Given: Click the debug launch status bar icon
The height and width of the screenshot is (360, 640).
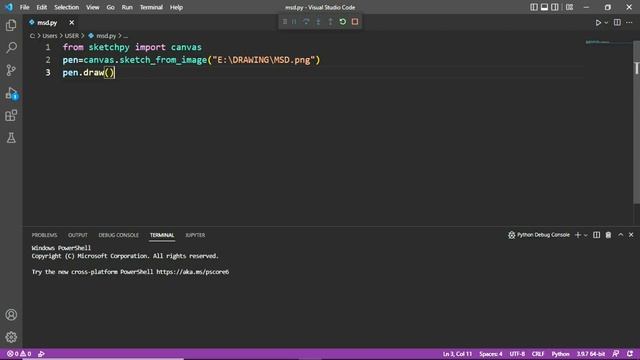Looking at the screenshot, I should pyautogui.click(x=41, y=354).
